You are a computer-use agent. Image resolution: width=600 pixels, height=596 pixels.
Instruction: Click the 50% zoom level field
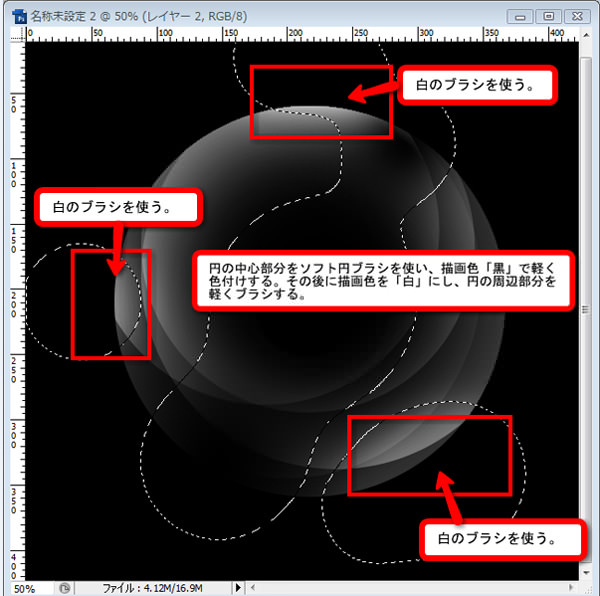30,589
